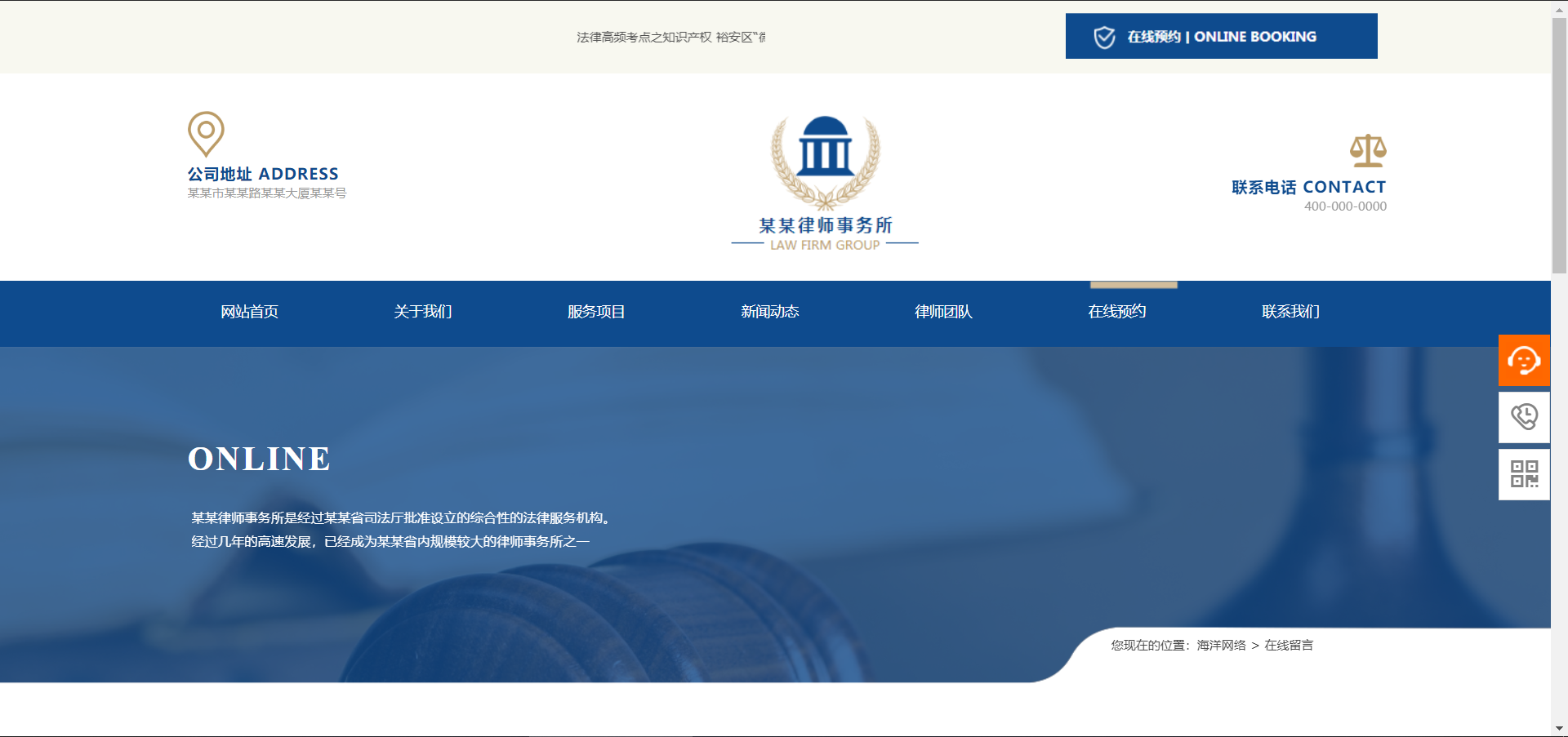This screenshot has height=737, width=1568.
Task: Open the 新闻动态 navigation item
Action: pyautogui.click(x=770, y=312)
